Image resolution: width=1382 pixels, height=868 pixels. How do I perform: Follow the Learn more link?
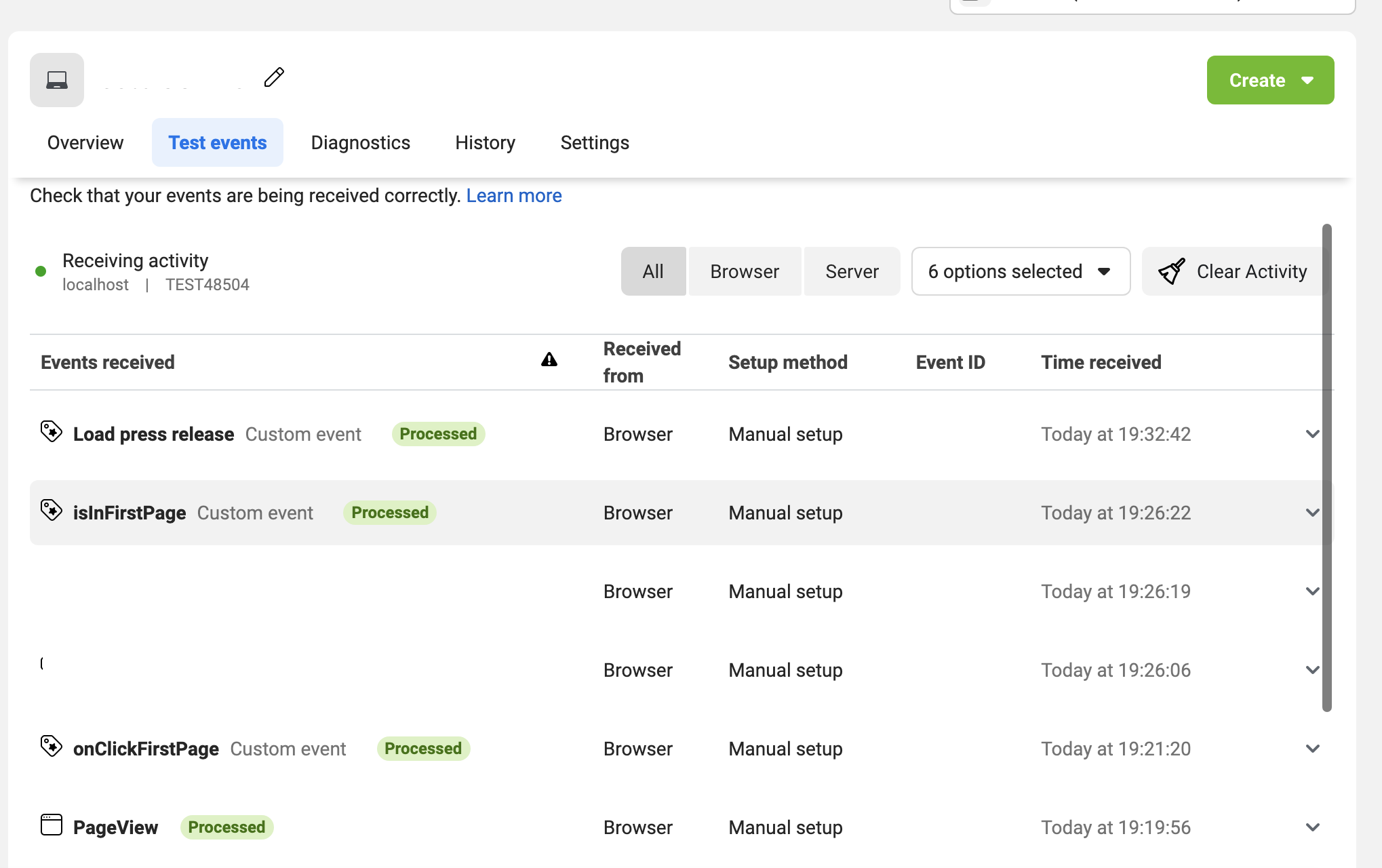pos(514,195)
